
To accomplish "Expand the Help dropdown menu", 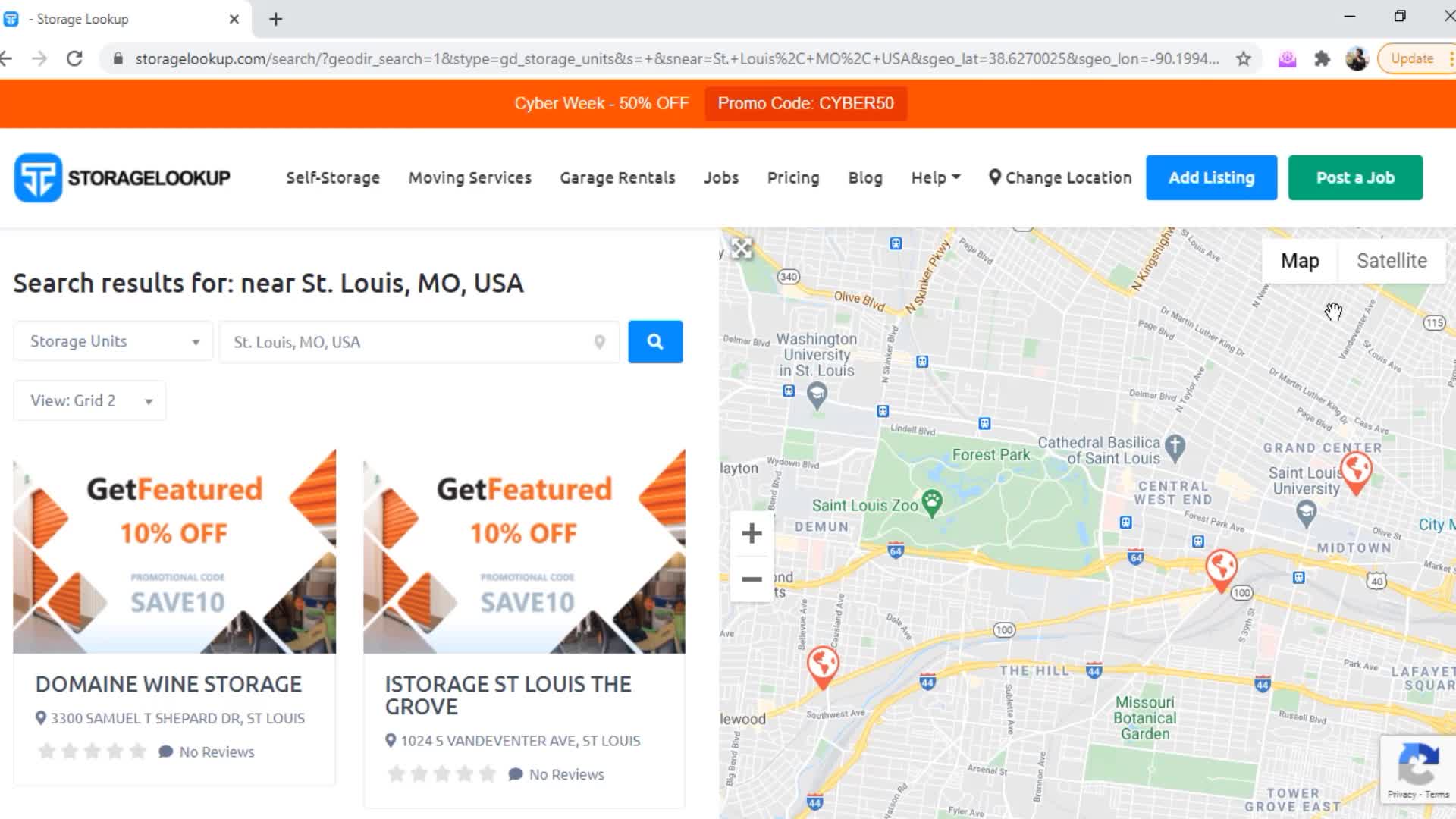I will point(935,177).
